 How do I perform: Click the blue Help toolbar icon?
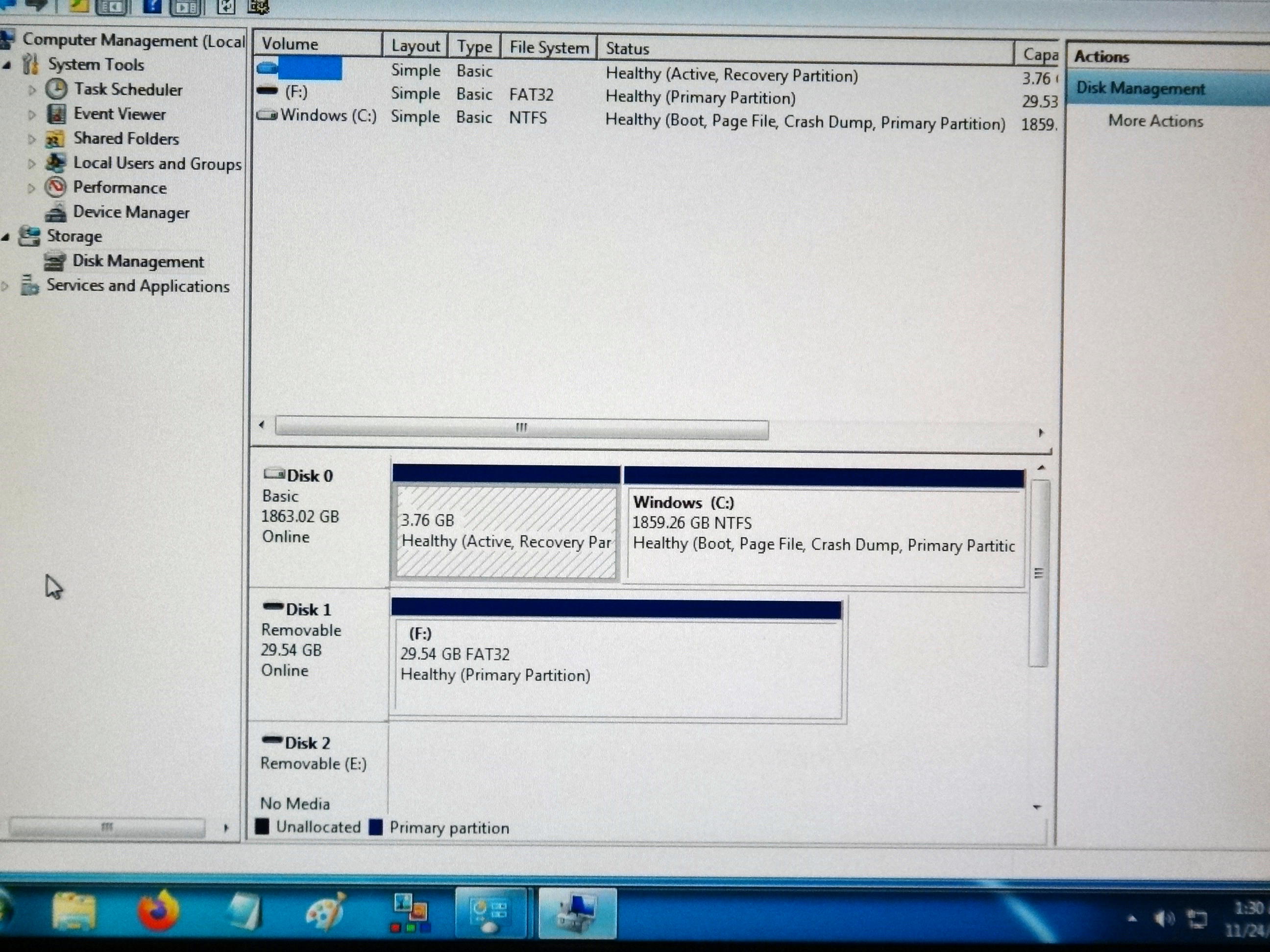tap(151, 6)
